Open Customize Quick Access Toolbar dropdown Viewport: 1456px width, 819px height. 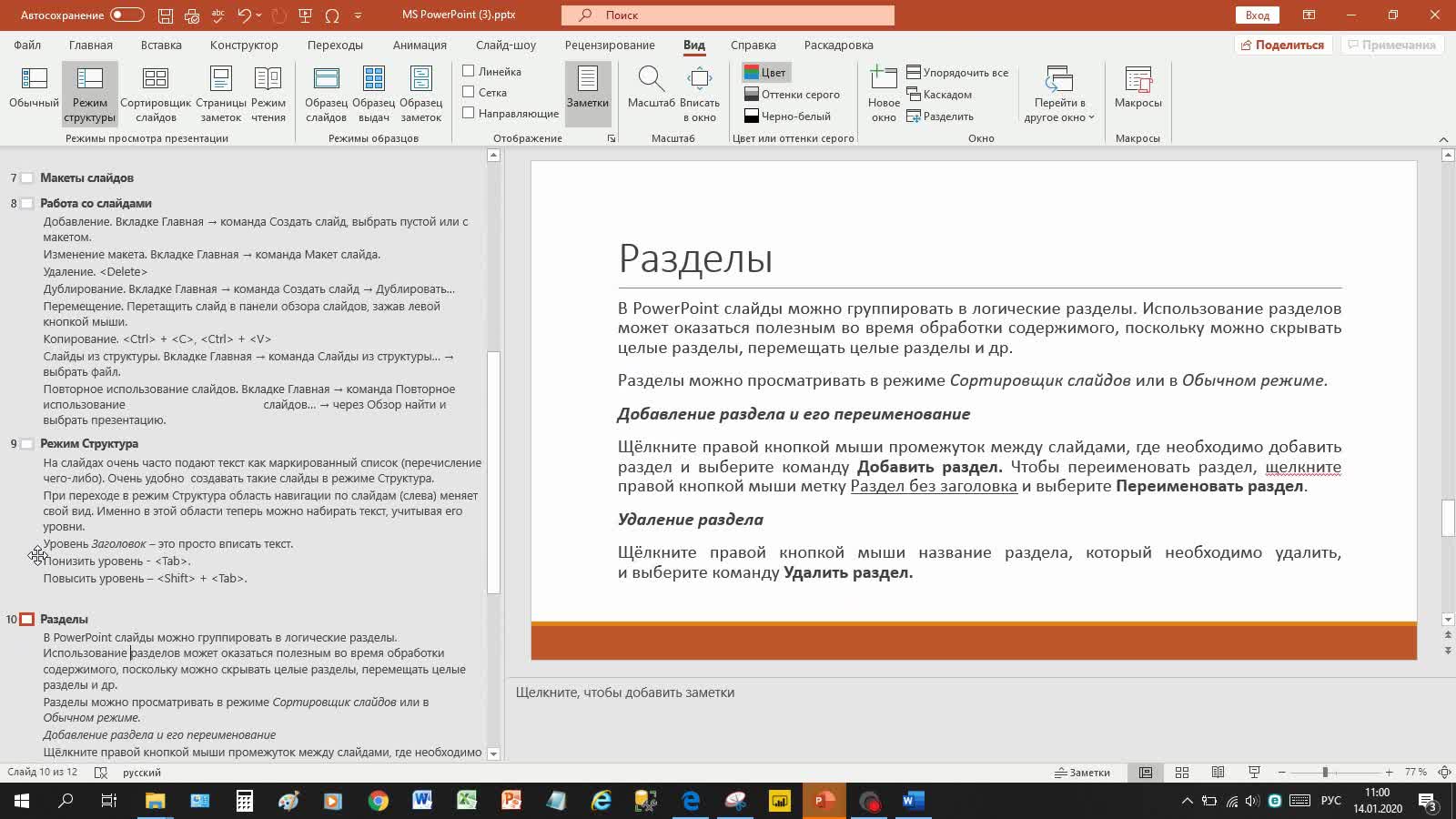(358, 15)
